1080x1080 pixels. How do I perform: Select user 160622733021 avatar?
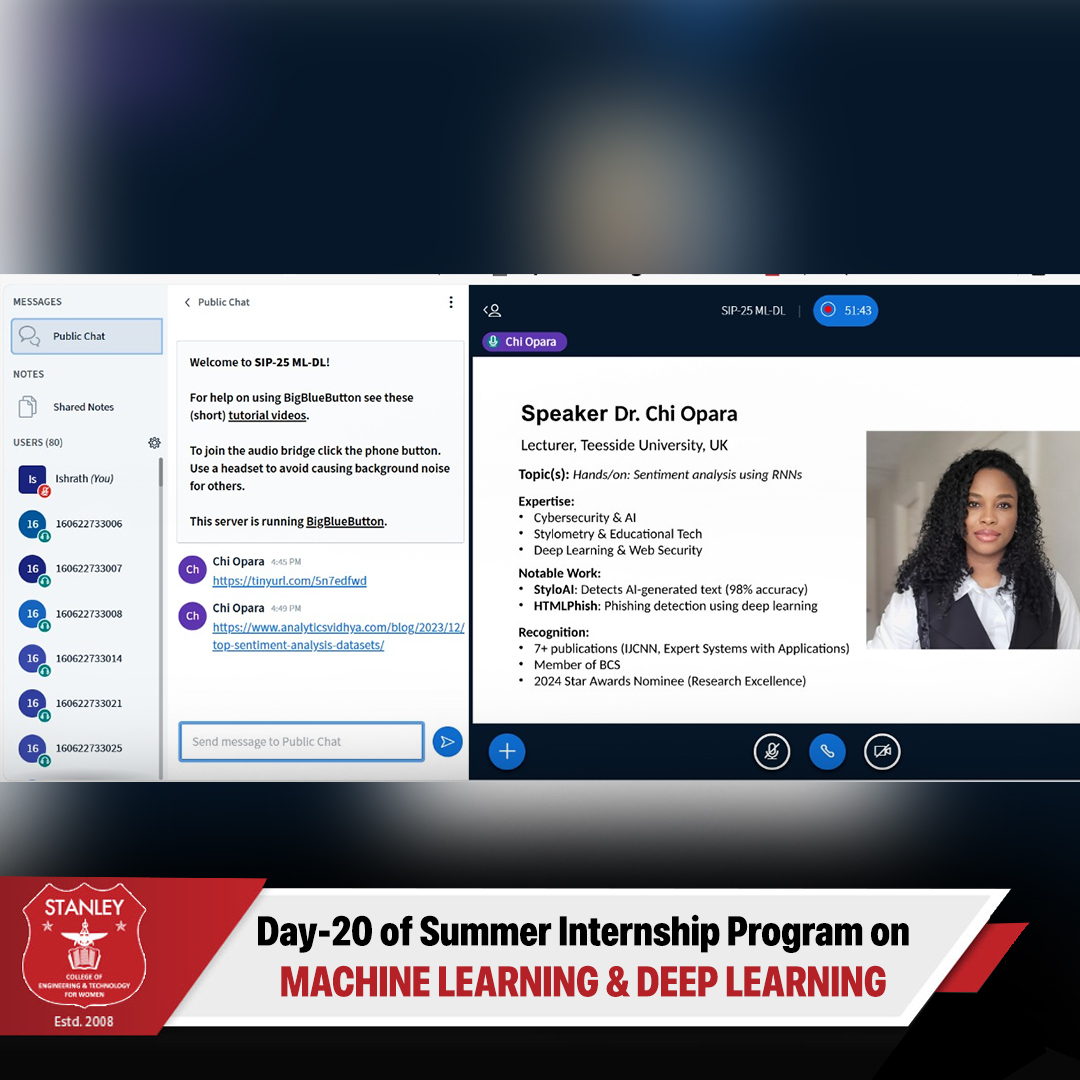pyautogui.click(x=32, y=703)
